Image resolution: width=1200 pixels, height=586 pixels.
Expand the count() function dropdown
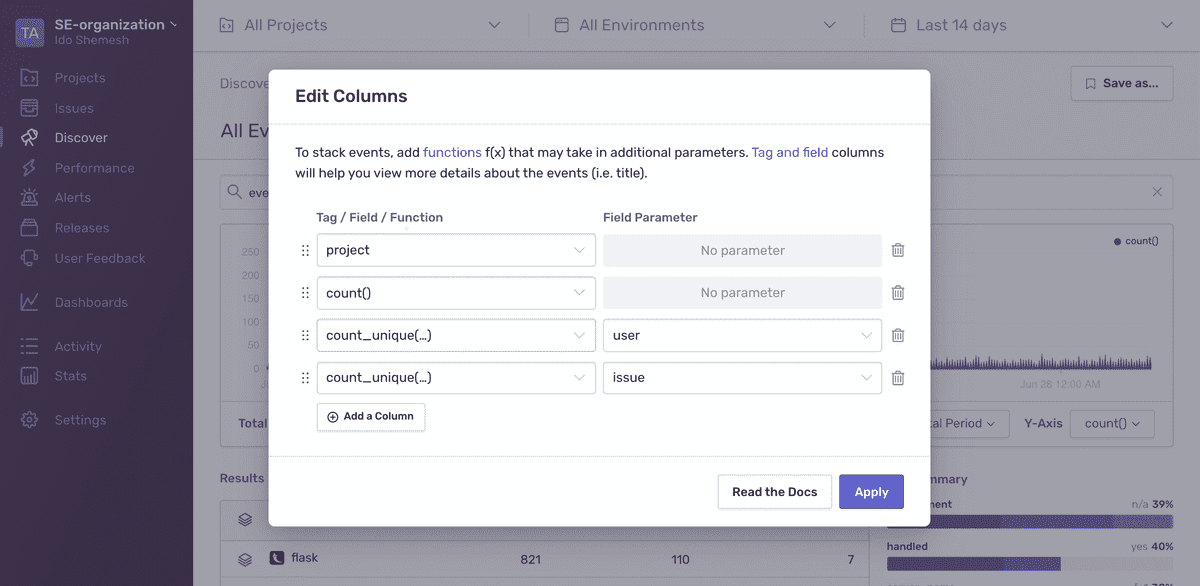pos(456,293)
